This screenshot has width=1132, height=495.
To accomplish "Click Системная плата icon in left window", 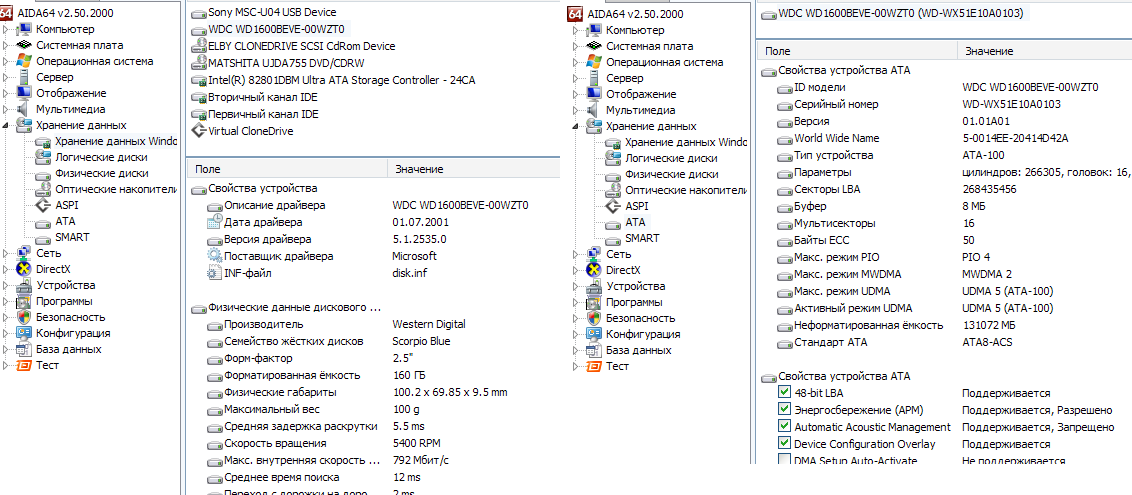I will click(25, 45).
